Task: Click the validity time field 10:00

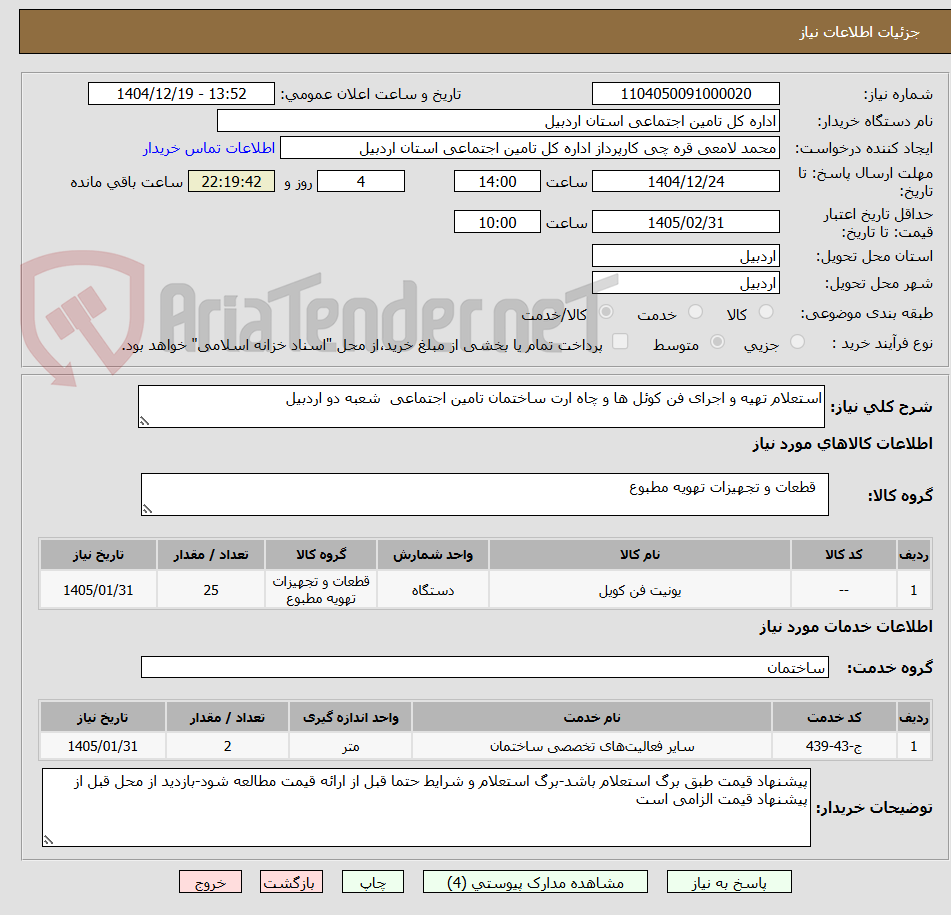Action: [497, 222]
